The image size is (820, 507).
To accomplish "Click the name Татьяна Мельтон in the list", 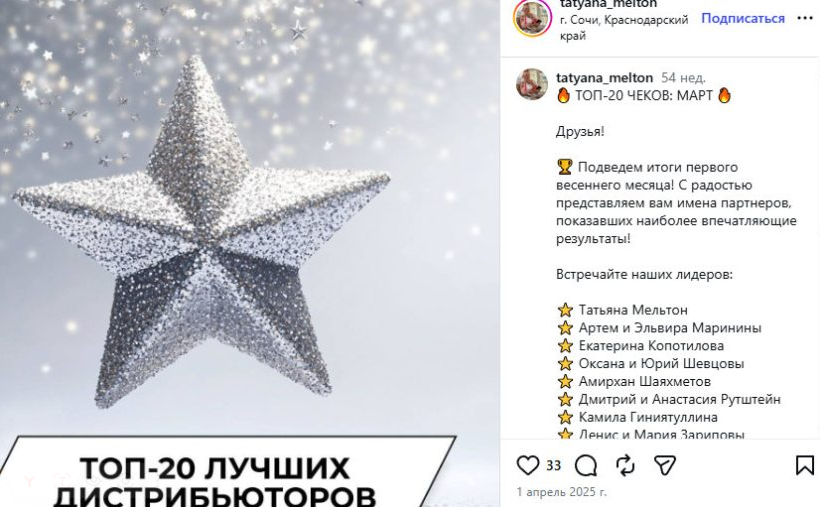I will click(x=633, y=310).
